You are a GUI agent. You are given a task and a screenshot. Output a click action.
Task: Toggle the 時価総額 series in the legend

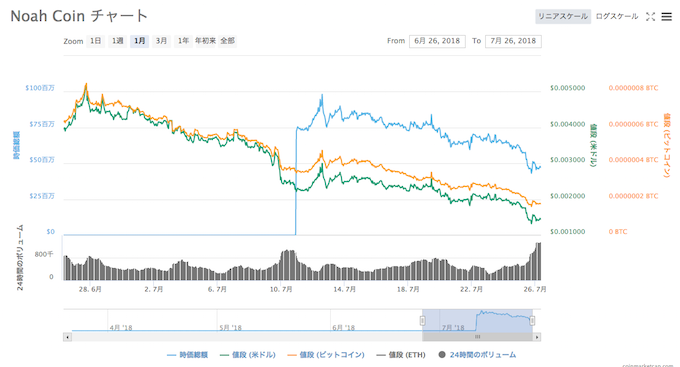[x=188, y=355]
